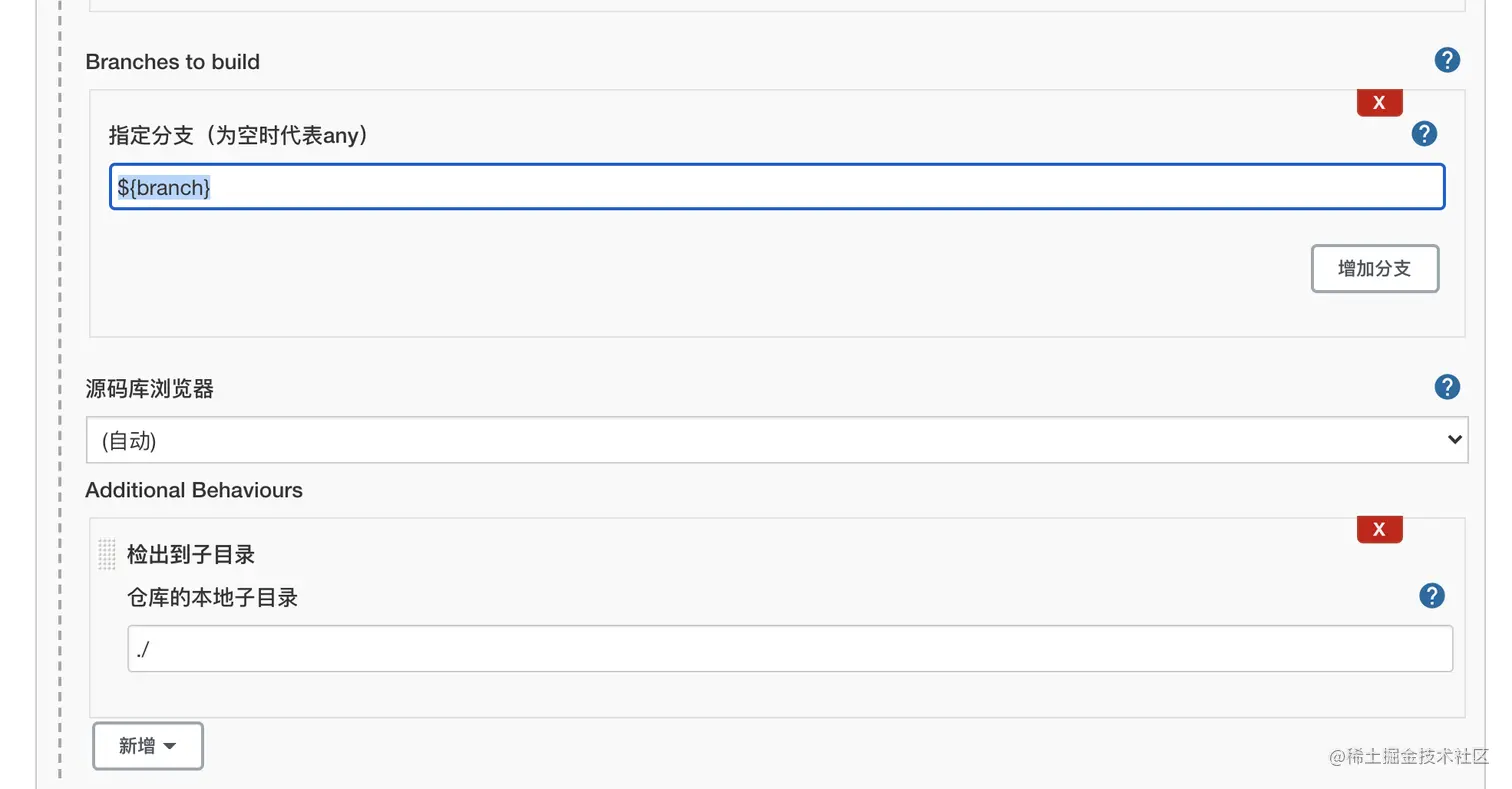Screen dimensions: 1512x789
Task: Click the 检出到子目录 section title
Action: 190,554
